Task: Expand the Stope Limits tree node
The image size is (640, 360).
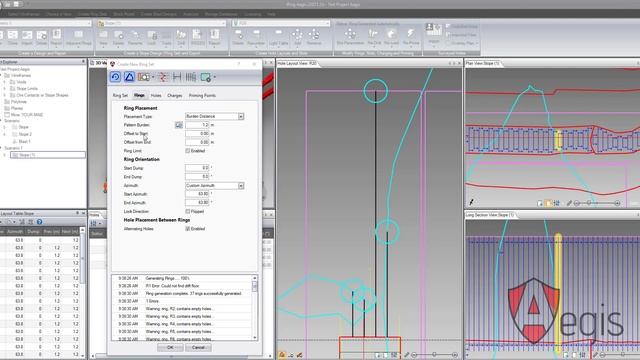Action: point(4,89)
